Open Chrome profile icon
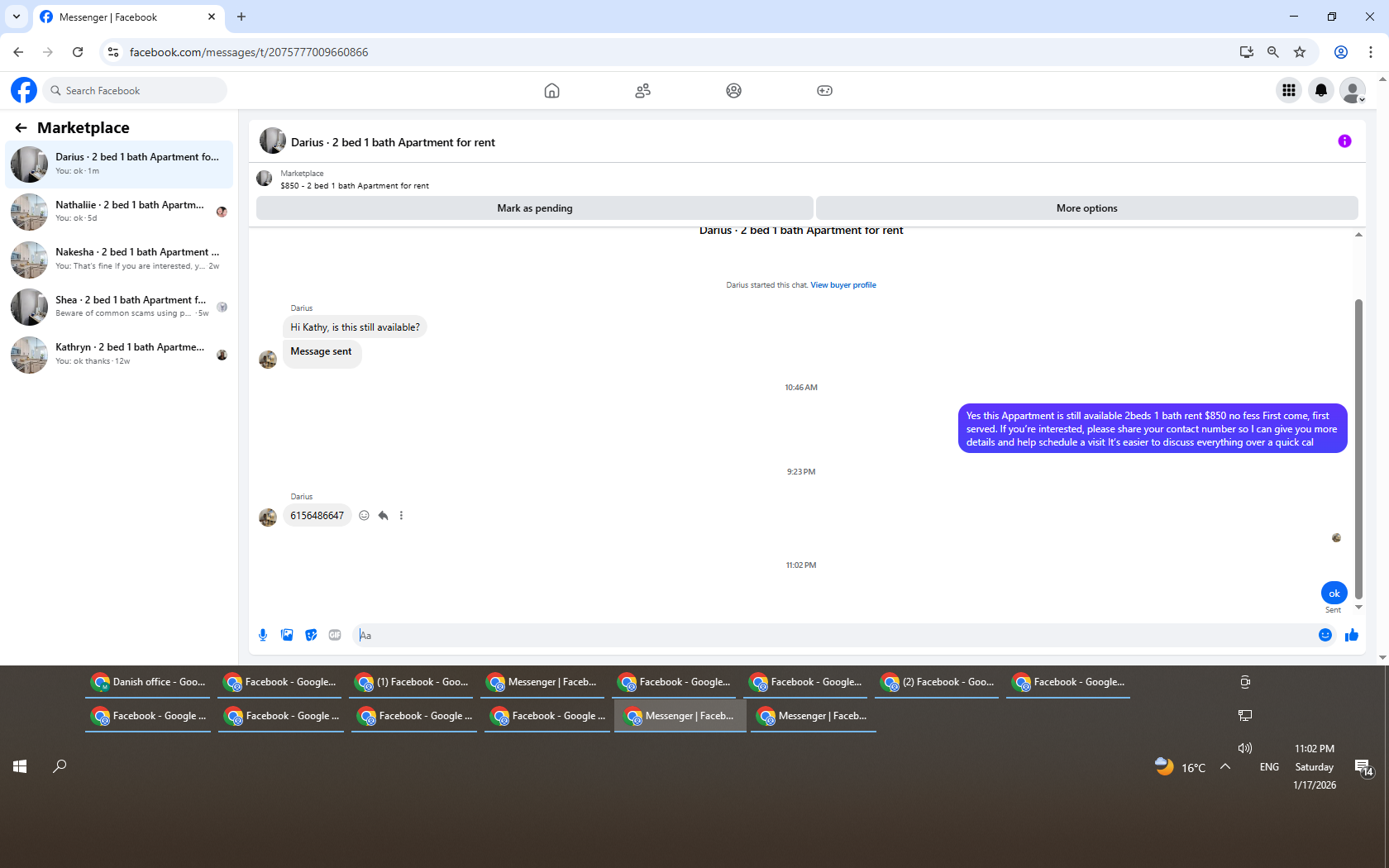This screenshot has width=1389, height=868. tap(1341, 52)
